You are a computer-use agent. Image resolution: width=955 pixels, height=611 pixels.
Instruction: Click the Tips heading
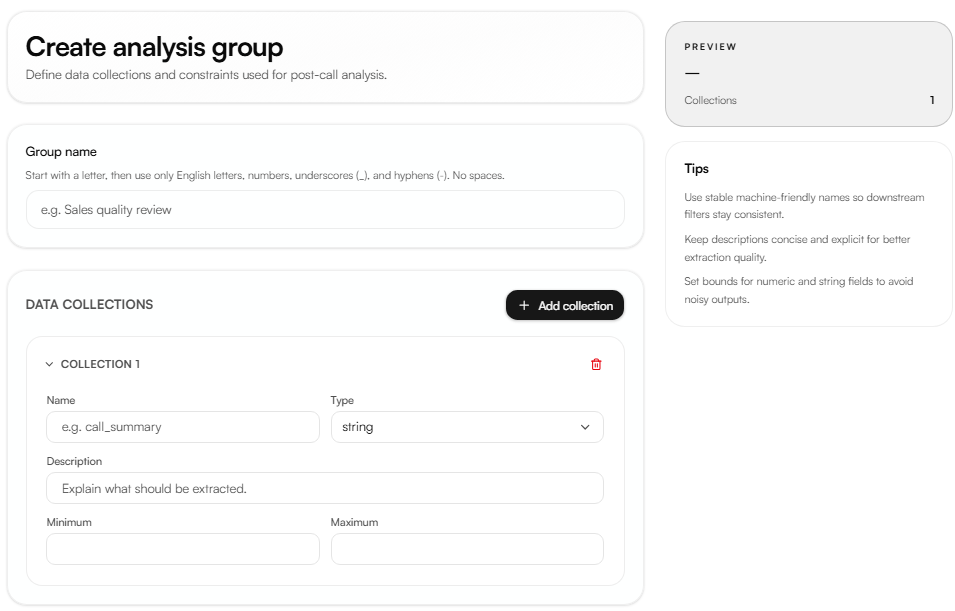click(696, 169)
